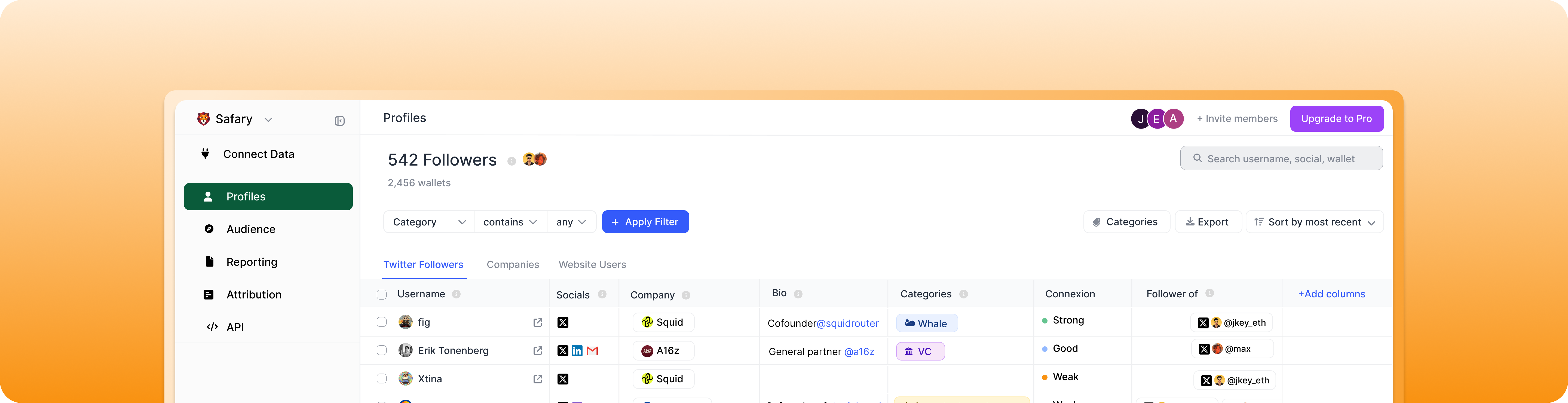1568x403 pixels.
Task: Open Sort by most recent dropdown
Action: tap(1314, 222)
